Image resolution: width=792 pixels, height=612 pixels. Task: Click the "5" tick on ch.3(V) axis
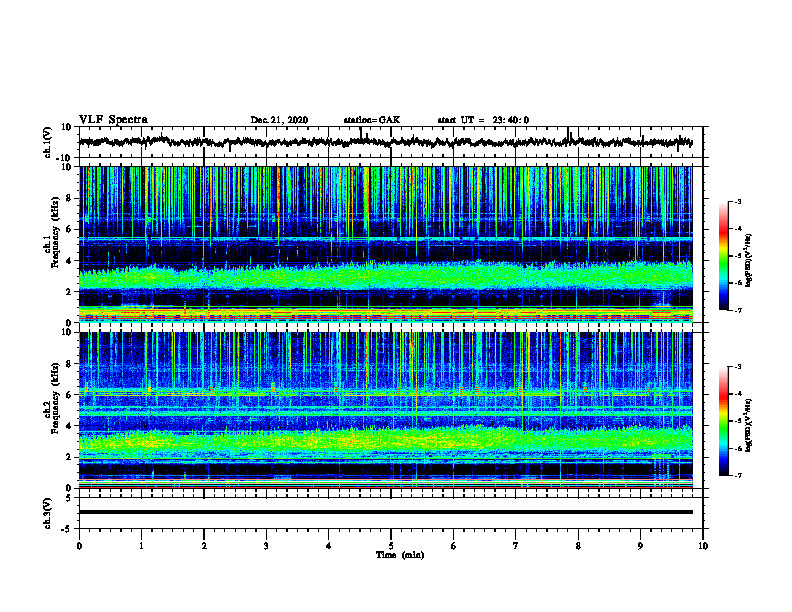pyautogui.click(x=70, y=498)
